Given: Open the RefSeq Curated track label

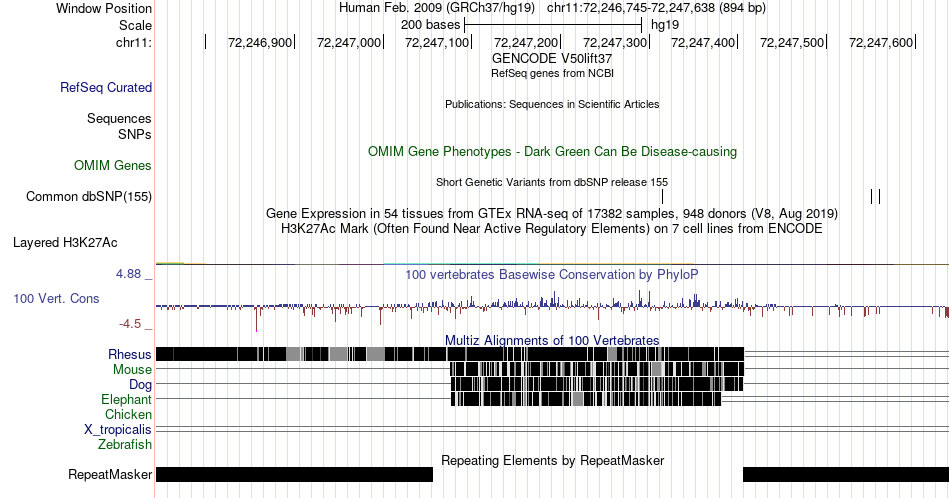Looking at the screenshot, I should pyautogui.click(x=106, y=87).
